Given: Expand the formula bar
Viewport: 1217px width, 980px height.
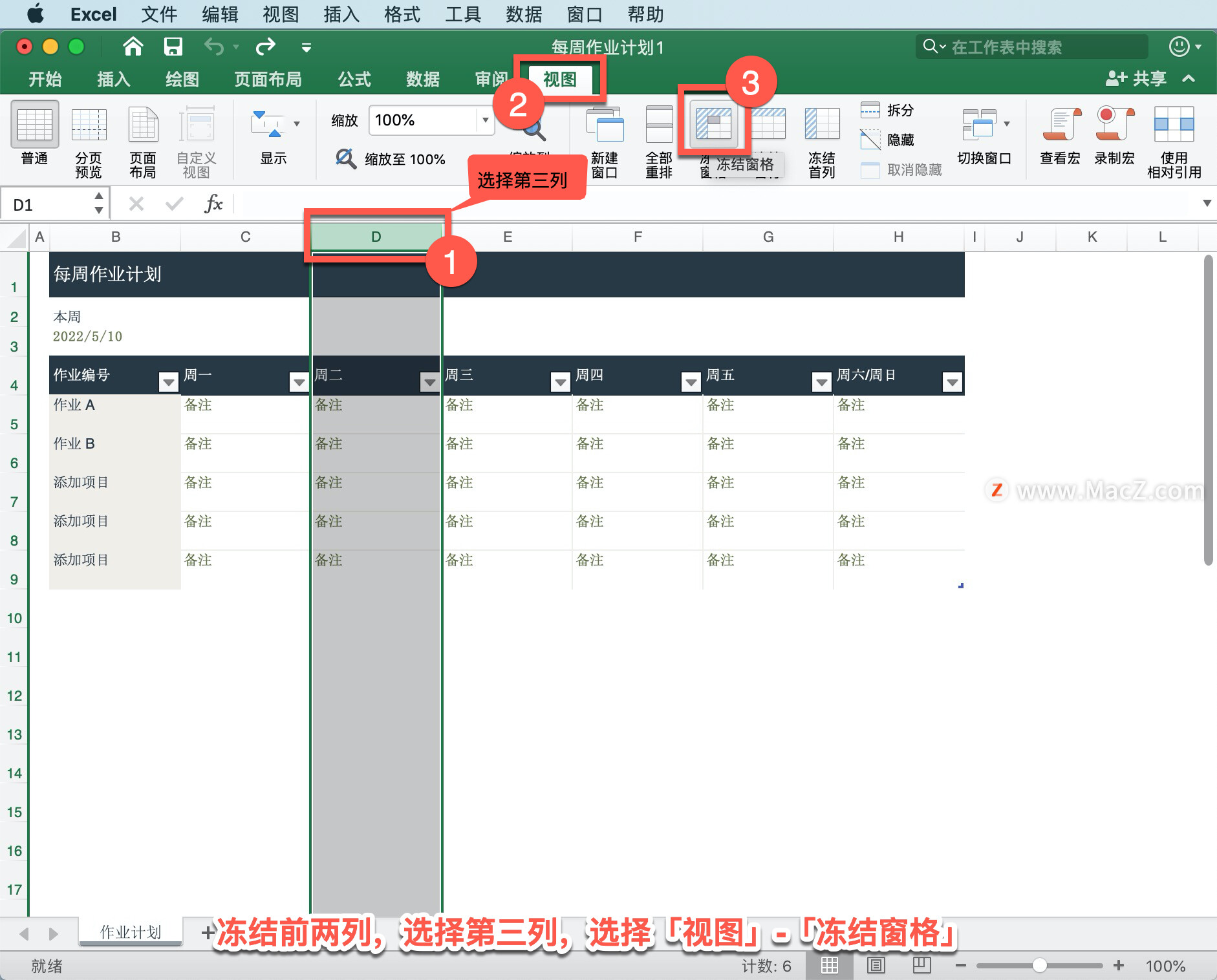Looking at the screenshot, I should (x=1207, y=204).
